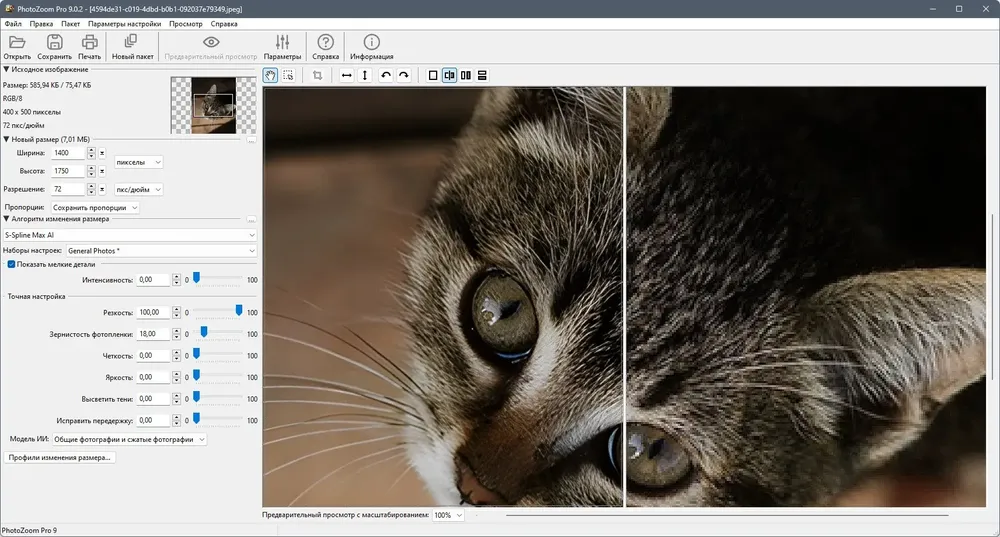The height and width of the screenshot is (537, 1000).
Task: Collapse the Новый размер section
Action: (x=6, y=139)
